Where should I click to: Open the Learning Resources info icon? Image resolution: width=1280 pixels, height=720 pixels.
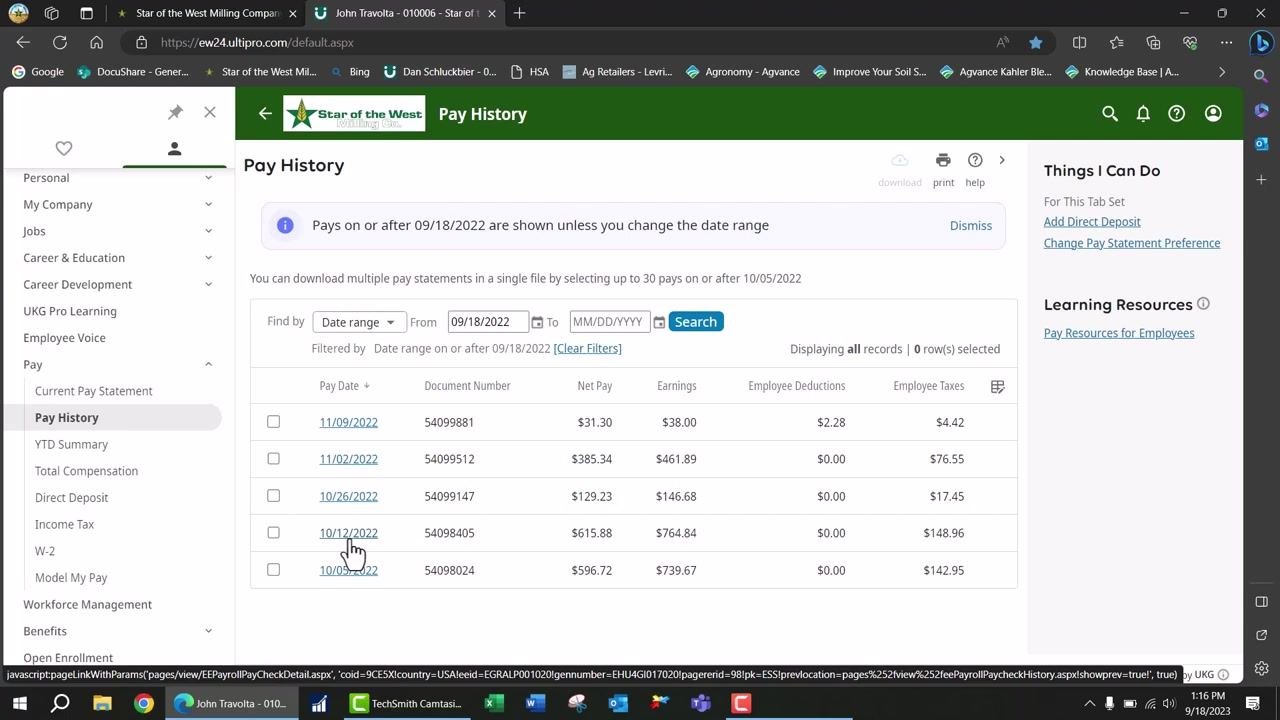pyautogui.click(x=1203, y=304)
